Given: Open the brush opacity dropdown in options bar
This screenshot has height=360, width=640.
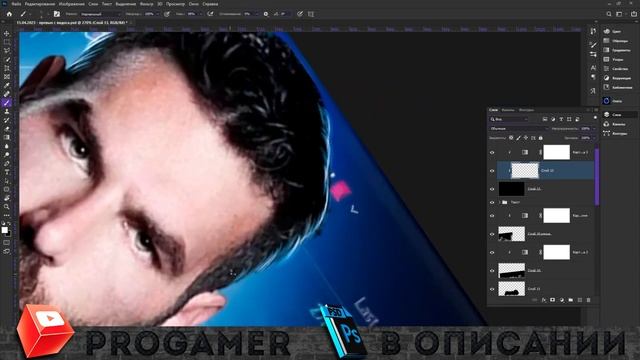Looking at the screenshot, I should point(158,14).
